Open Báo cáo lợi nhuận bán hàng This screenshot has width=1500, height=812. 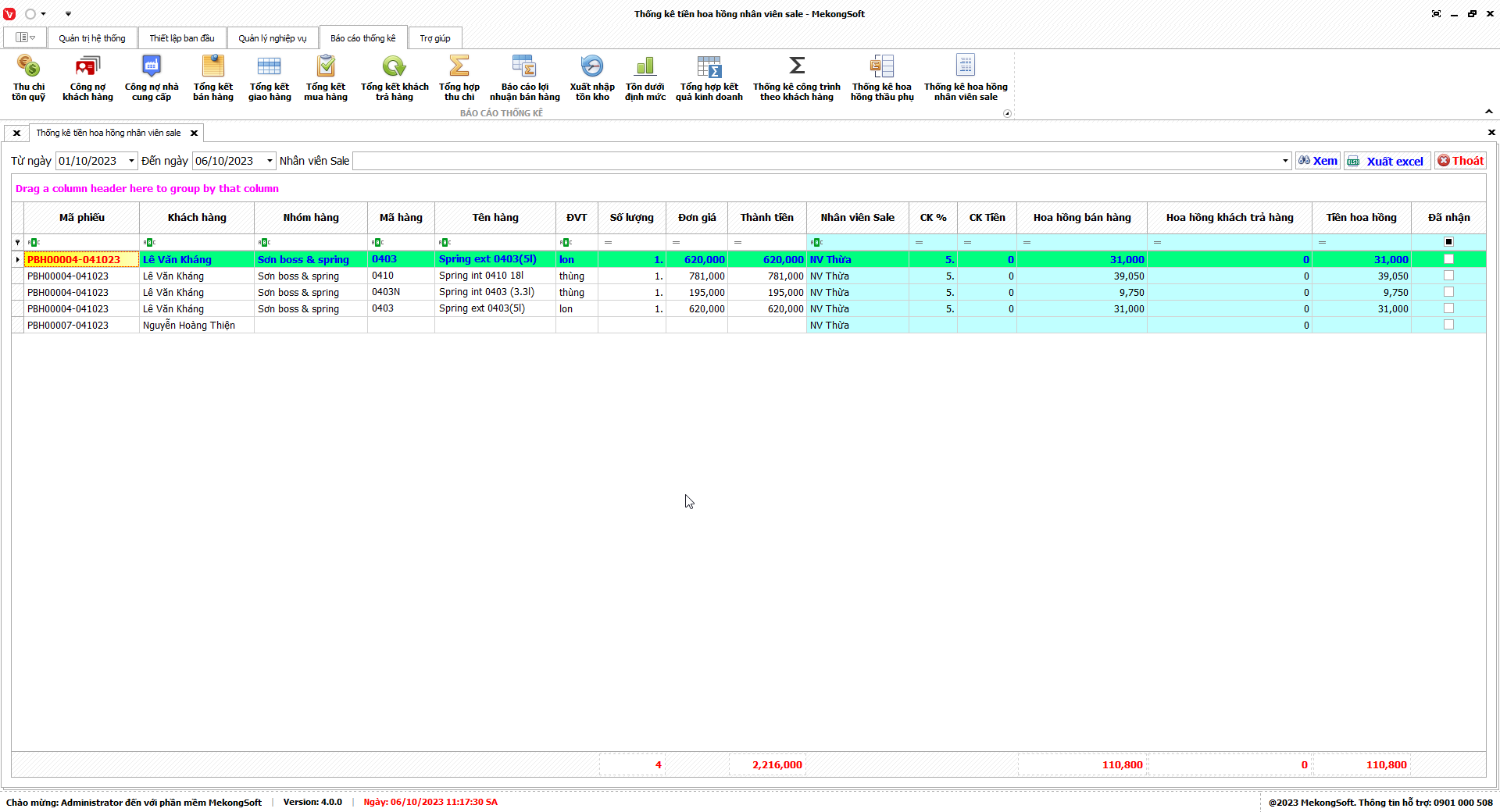(525, 78)
